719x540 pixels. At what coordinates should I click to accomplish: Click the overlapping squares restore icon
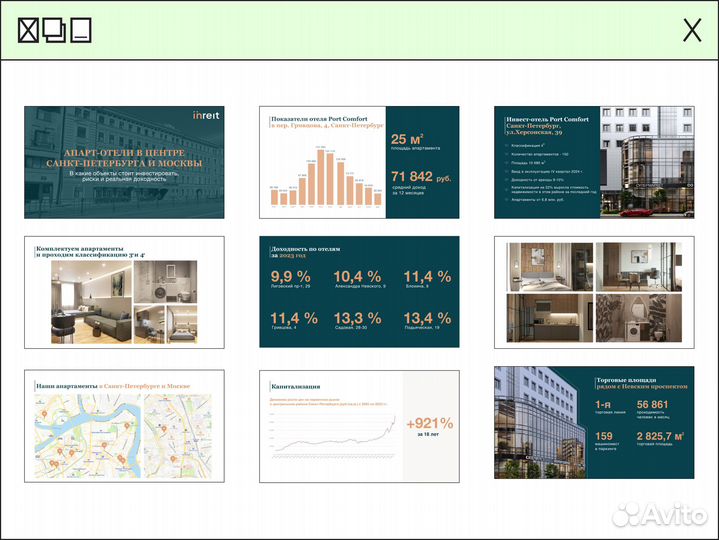[x=54, y=31]
